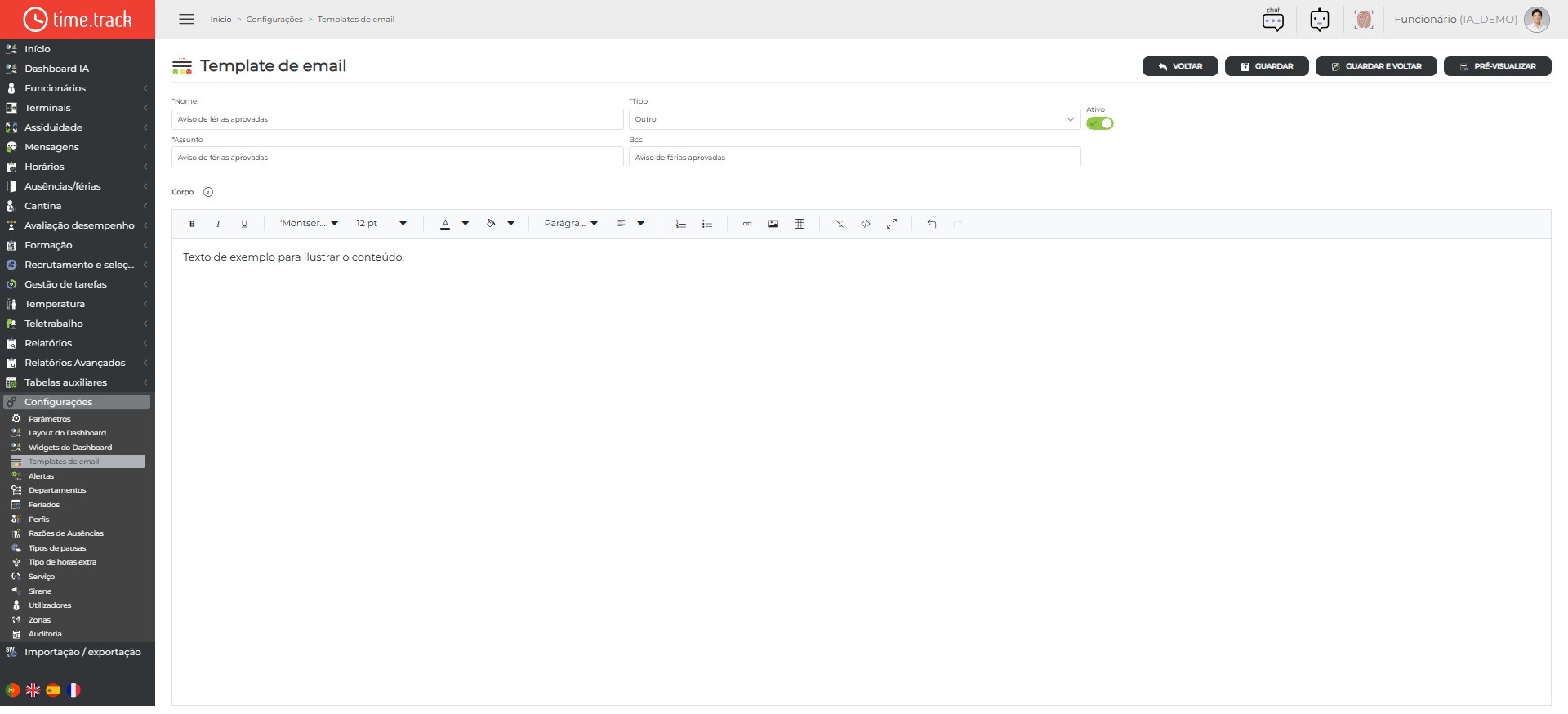Image resolution: width=1568 pixels, height=714 pixels.
Task: Open the 12 pt font size dropdown
Action: 381,224
